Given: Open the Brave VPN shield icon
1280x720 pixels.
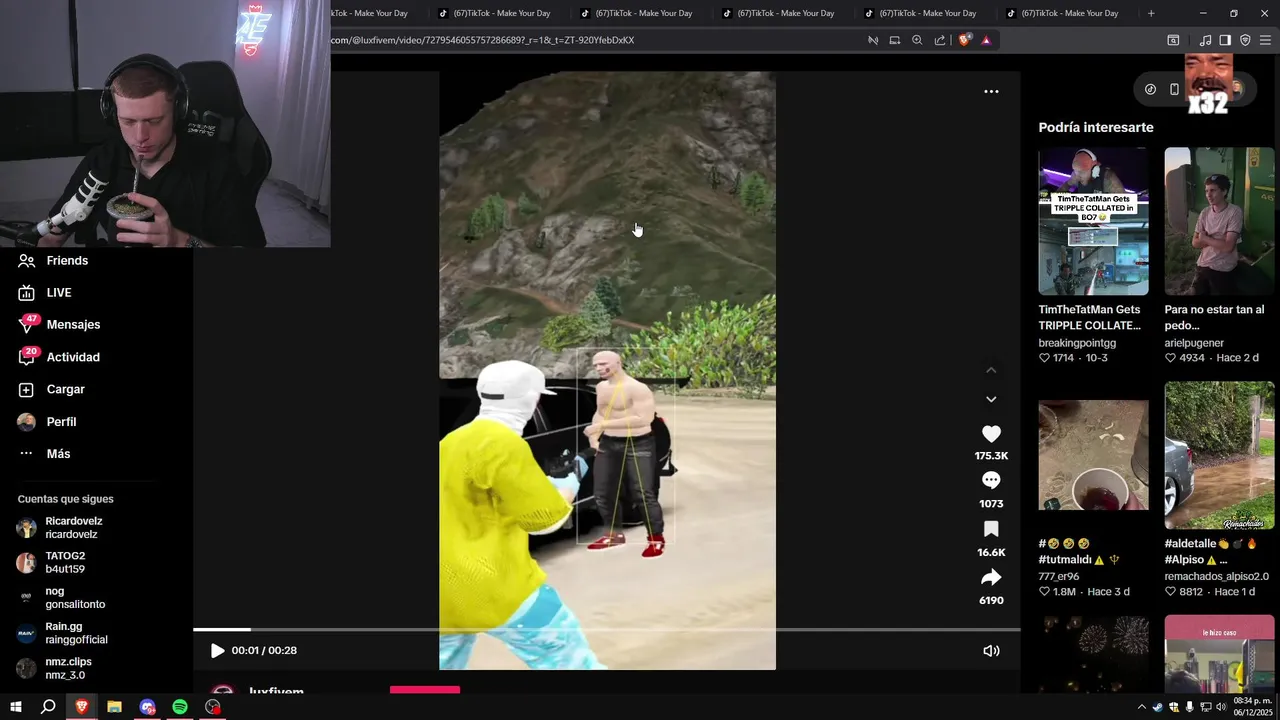Looking at the screenshot, I should point(1245,40).
